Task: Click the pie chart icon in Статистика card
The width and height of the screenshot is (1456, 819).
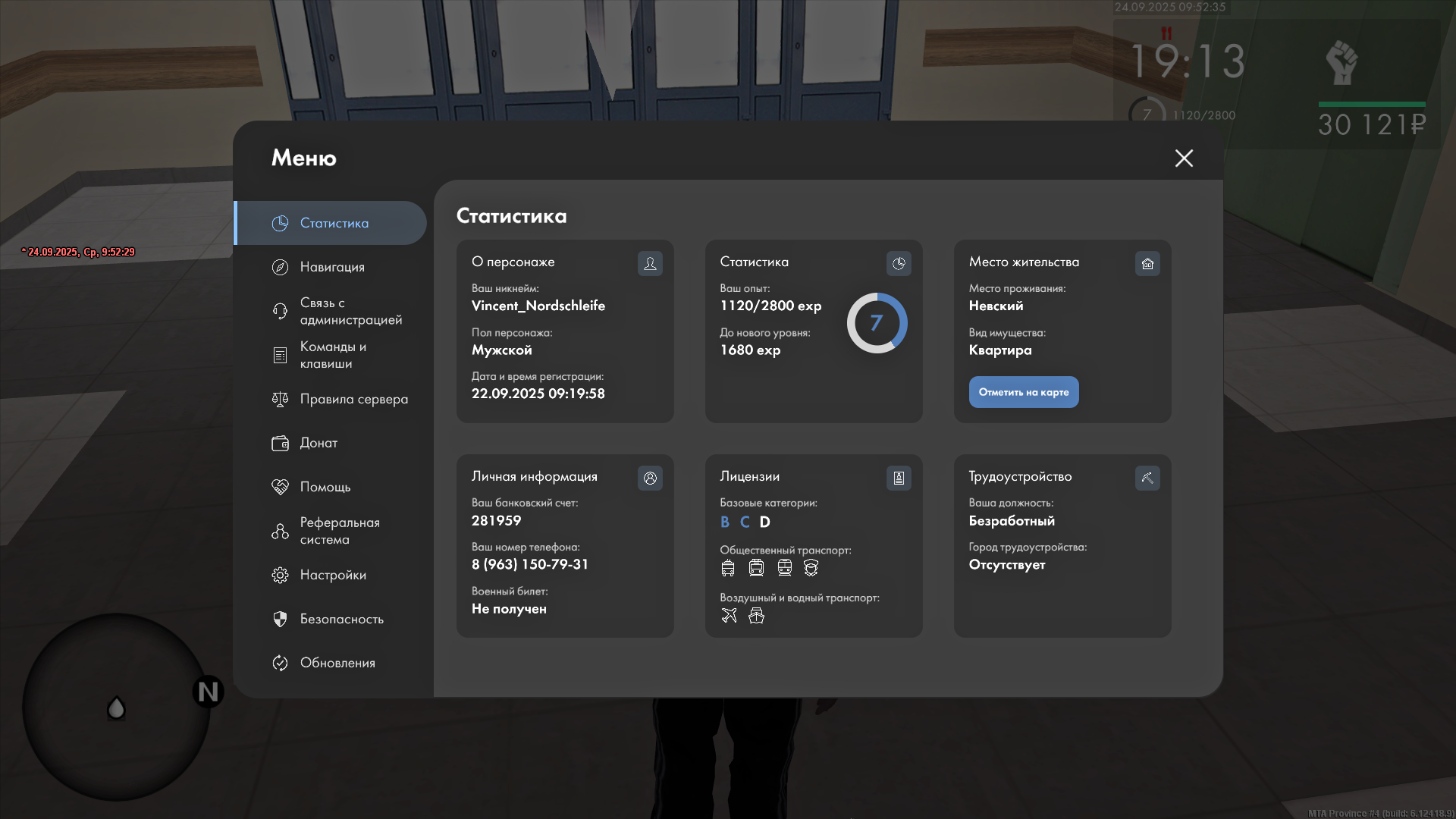Action: pos(899,263)
